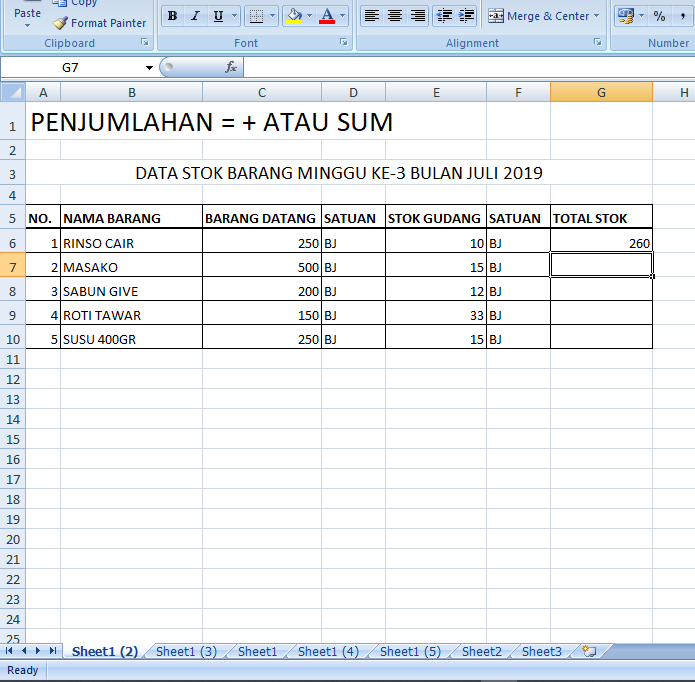Apply Accounting Number Format icon
Viewport: 695px width, 682px height.
pyautogui.click(x=626, y=16)
